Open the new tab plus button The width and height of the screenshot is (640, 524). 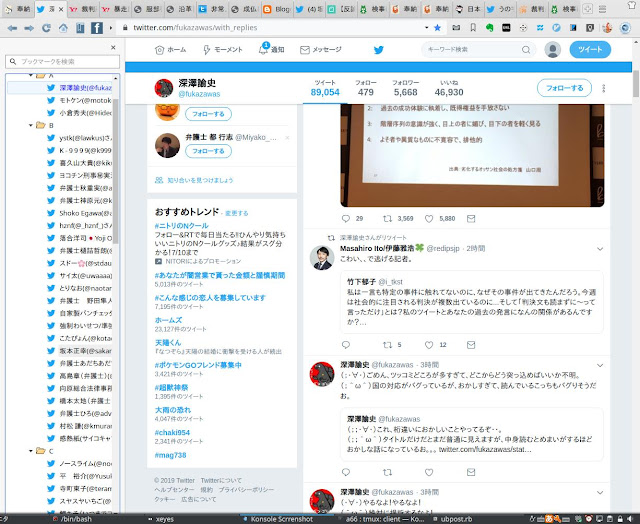(x=587, y=9)
